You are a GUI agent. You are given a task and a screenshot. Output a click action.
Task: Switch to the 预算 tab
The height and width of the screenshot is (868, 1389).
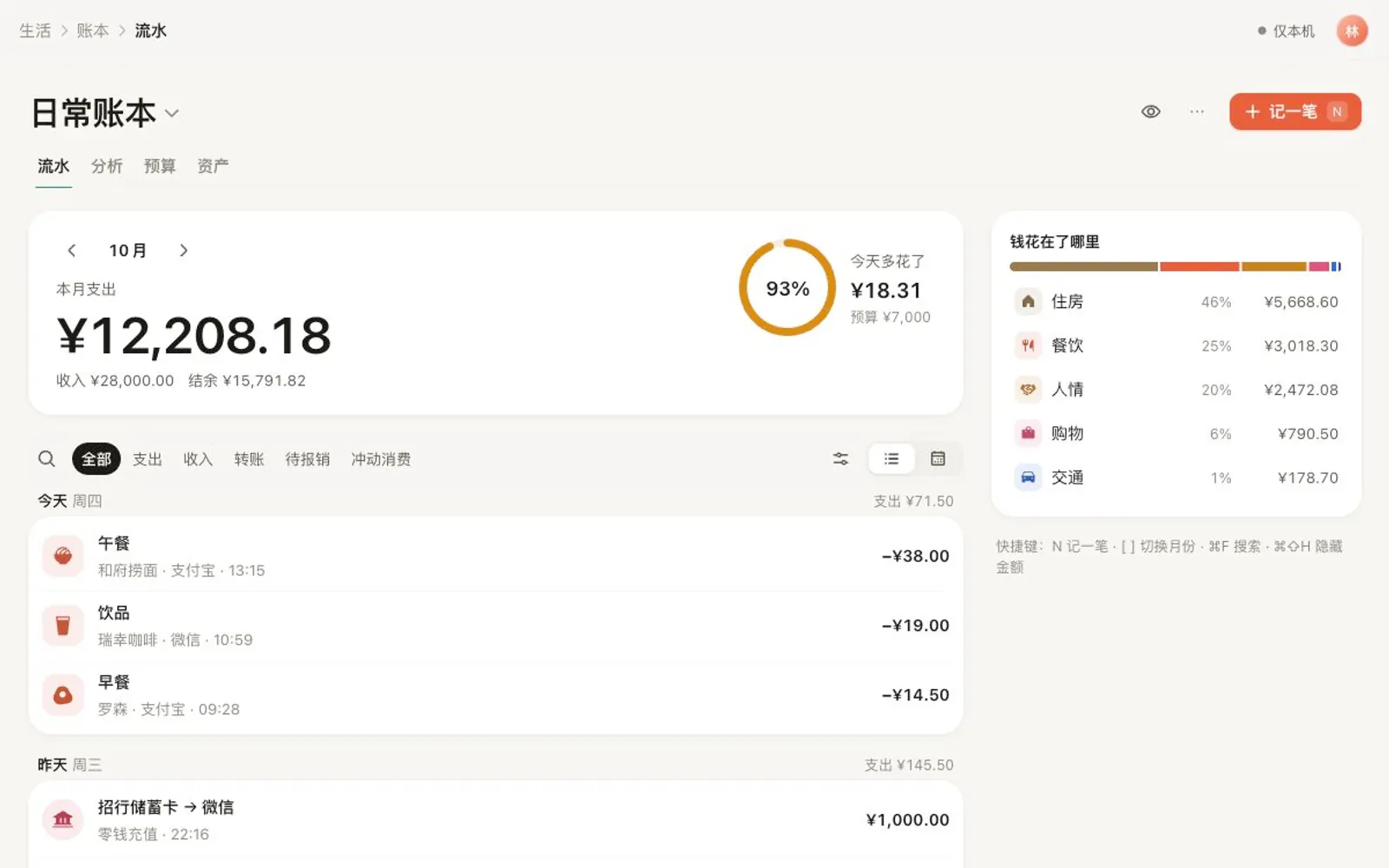160,166
